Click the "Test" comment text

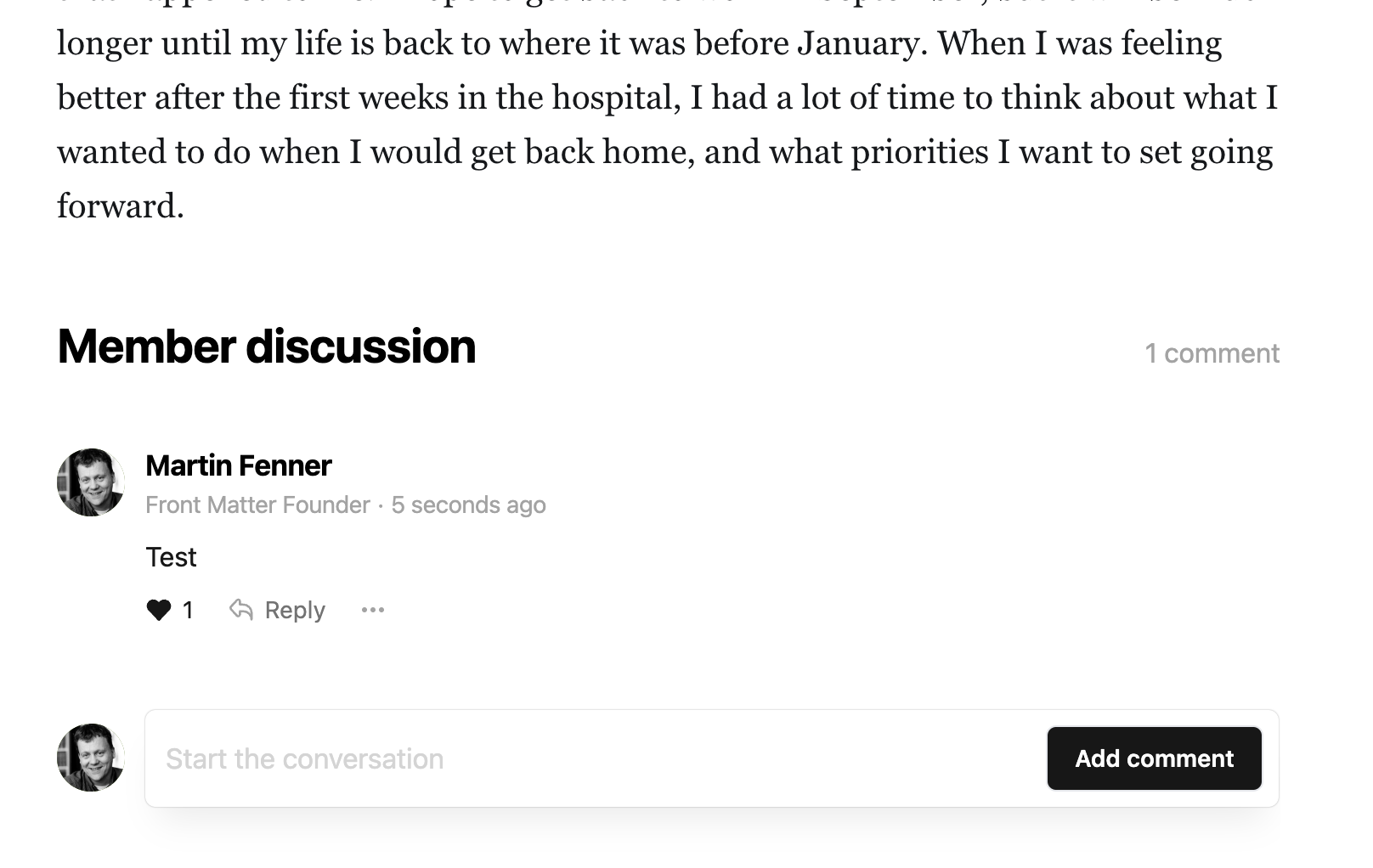[x=171, y=557]
